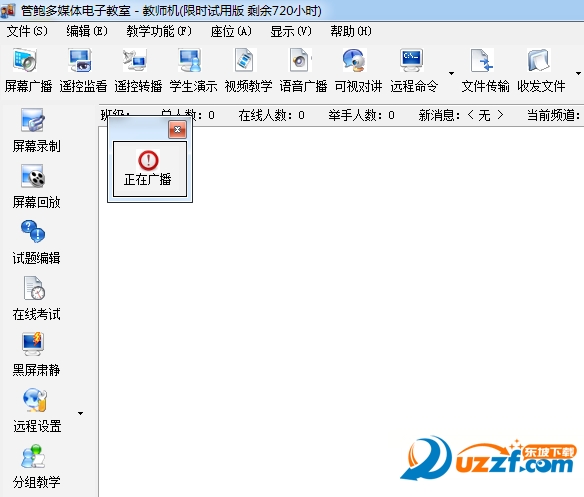Image resolution: width=584 pixels, height=497 pixels.
Task: Close the 正在广播 popup window
Action: pyautogui.click(x=177, y=130)
